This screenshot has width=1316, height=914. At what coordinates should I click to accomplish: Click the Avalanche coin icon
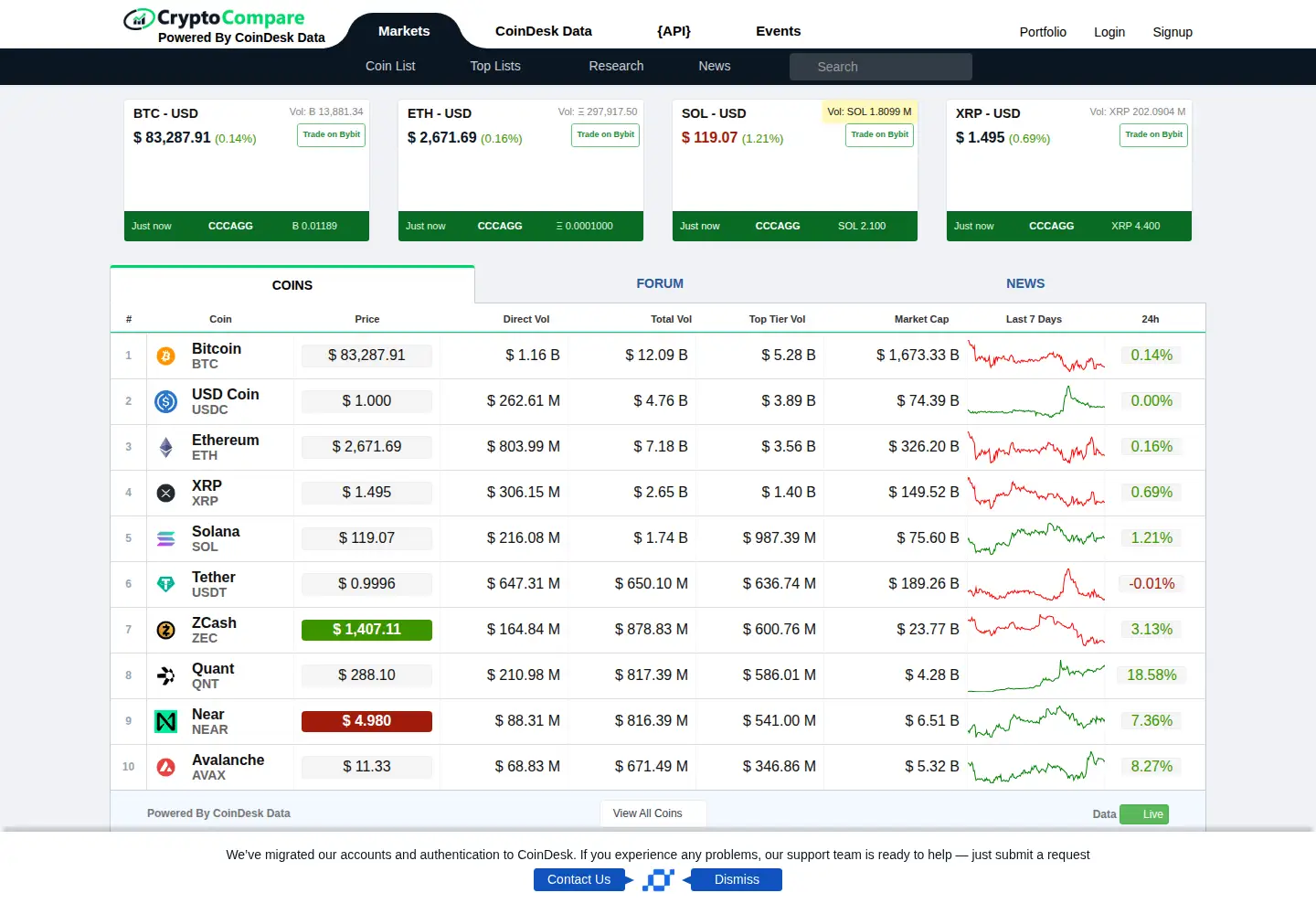pyautogui.click(x=165, y=767)
